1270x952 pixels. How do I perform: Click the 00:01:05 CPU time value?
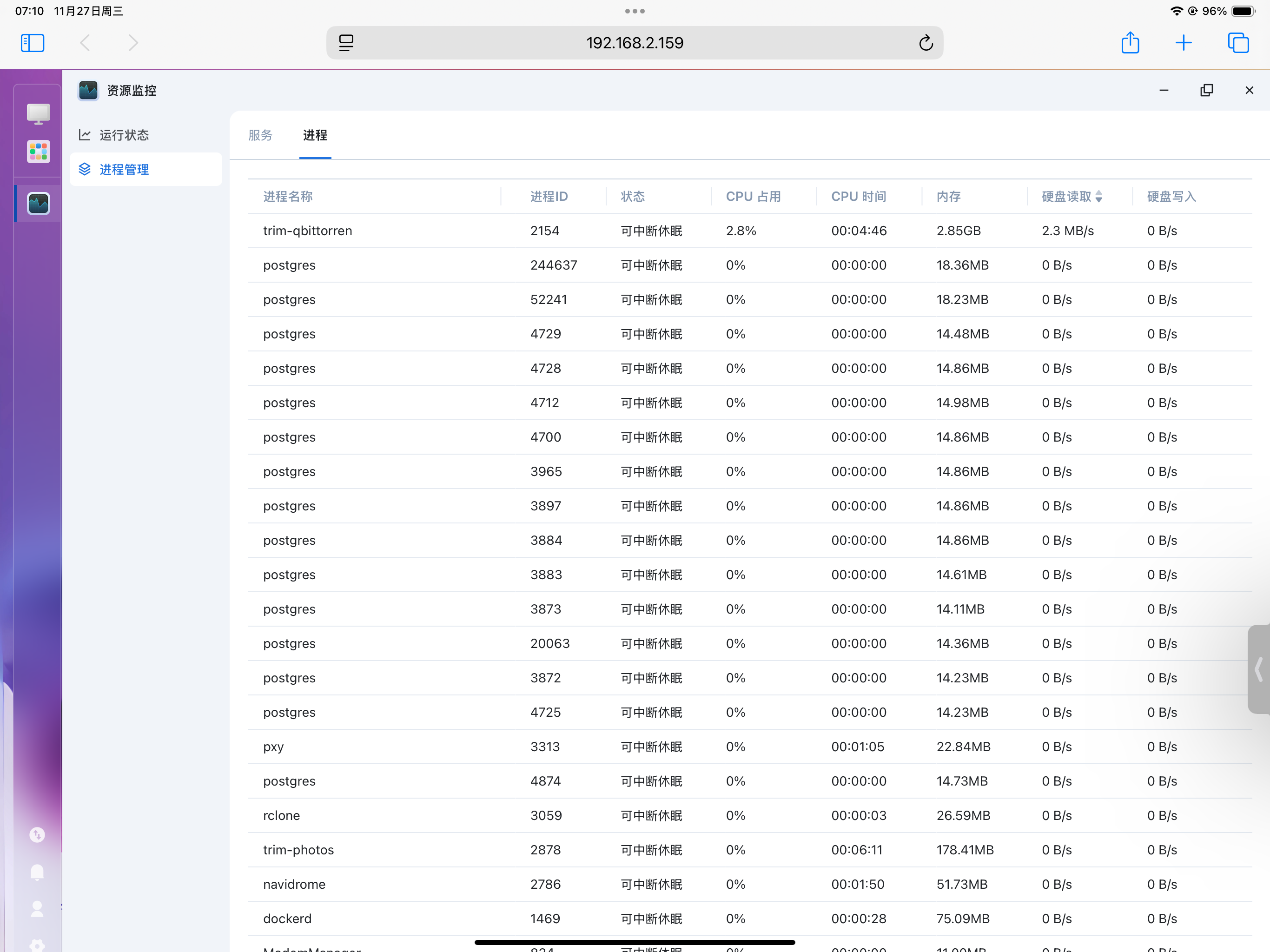(x=857, y=747)
